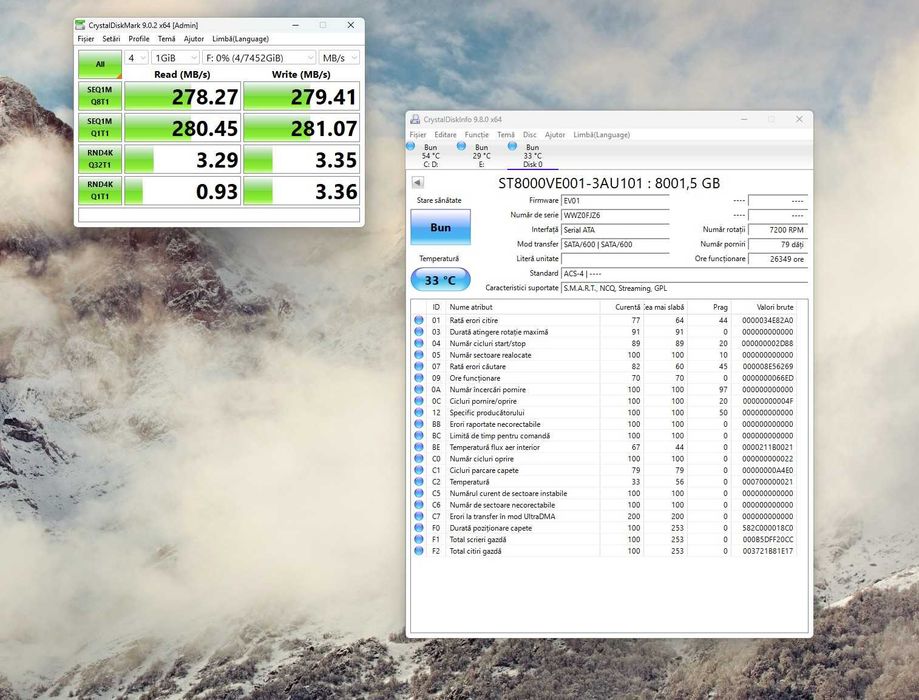Image resolution: width=919 pixels, height=700 pixels.
Task: Open Temă menu in CrystalDiskMark
Action: point(166,39)
